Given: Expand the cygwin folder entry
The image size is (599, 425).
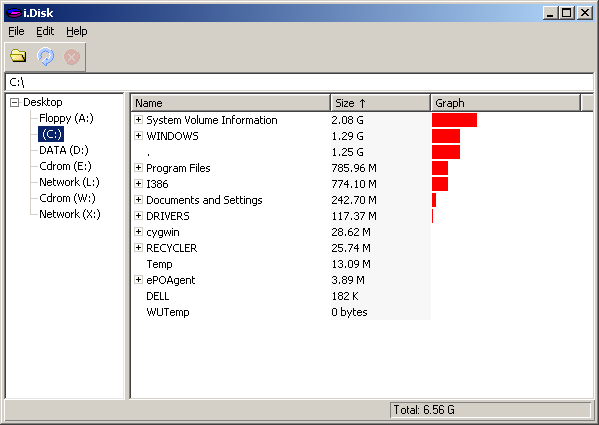Looking at the screenshot, I should point(138,232).
